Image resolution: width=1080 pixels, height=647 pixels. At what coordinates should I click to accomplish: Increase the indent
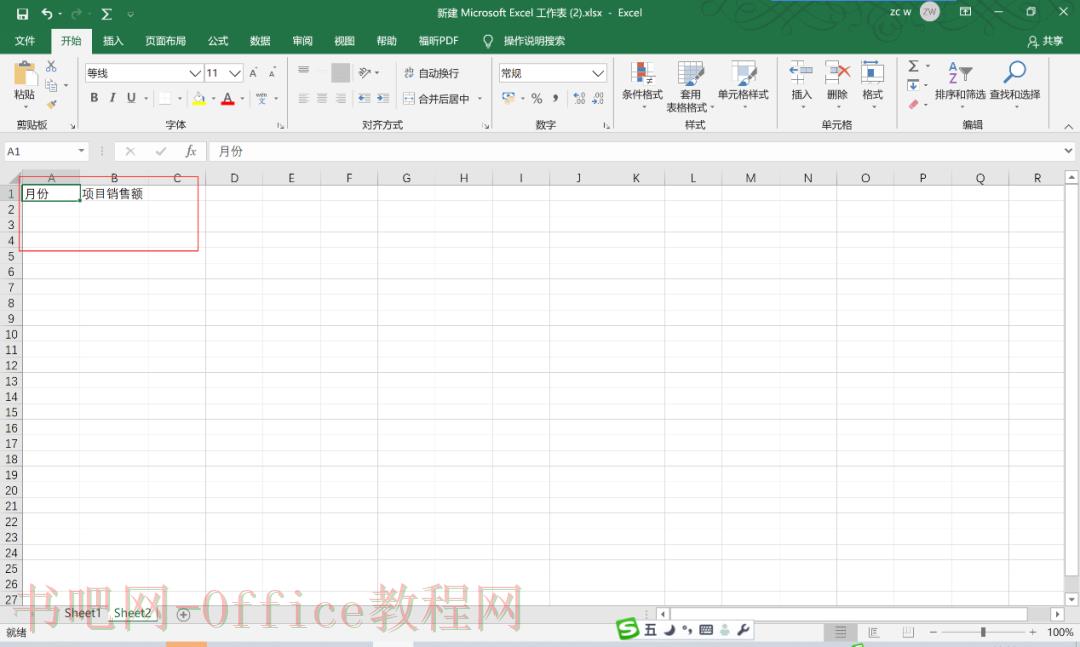(383, 99)
